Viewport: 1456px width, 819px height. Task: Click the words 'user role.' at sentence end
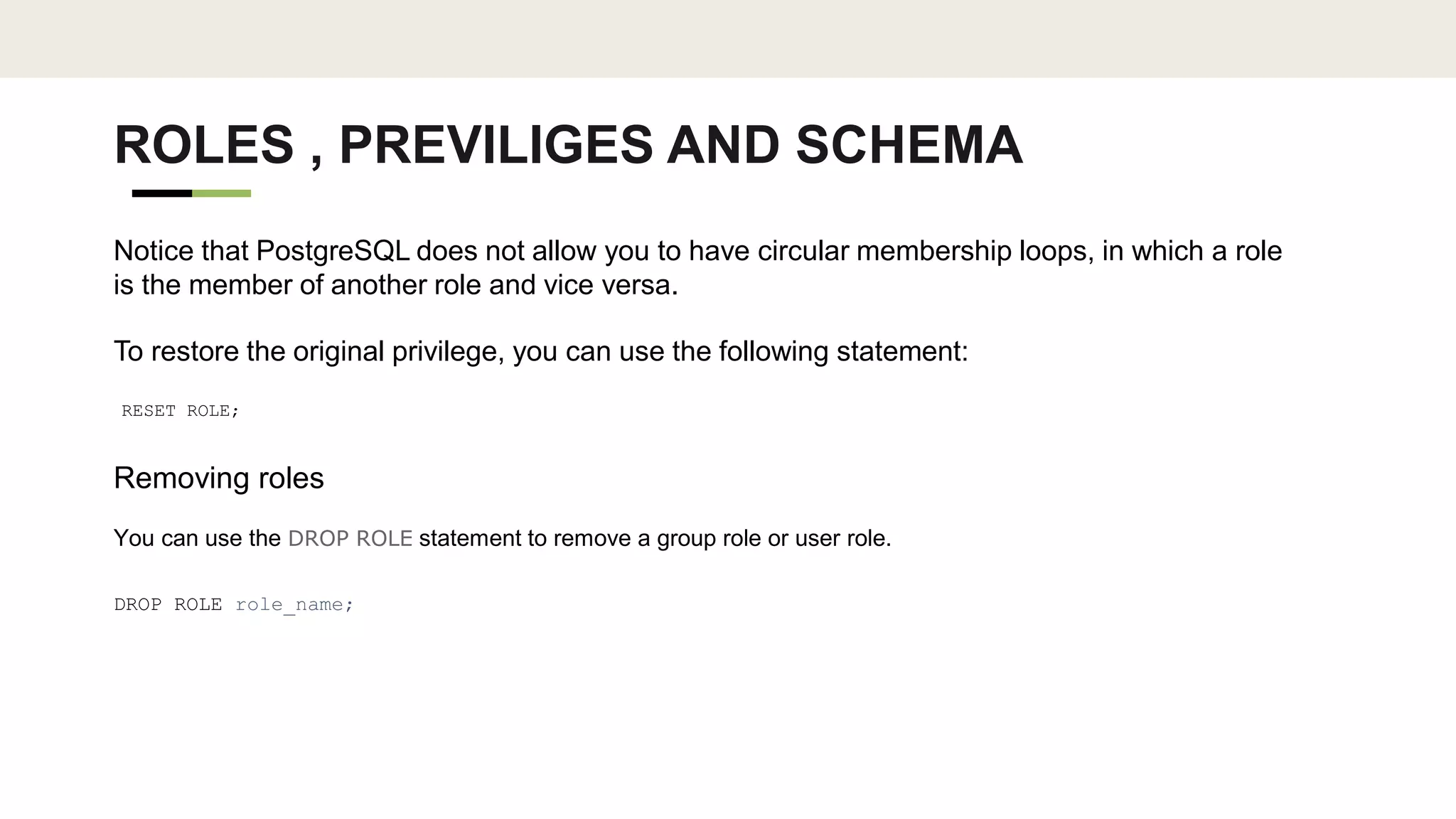(x=843, y=538)
